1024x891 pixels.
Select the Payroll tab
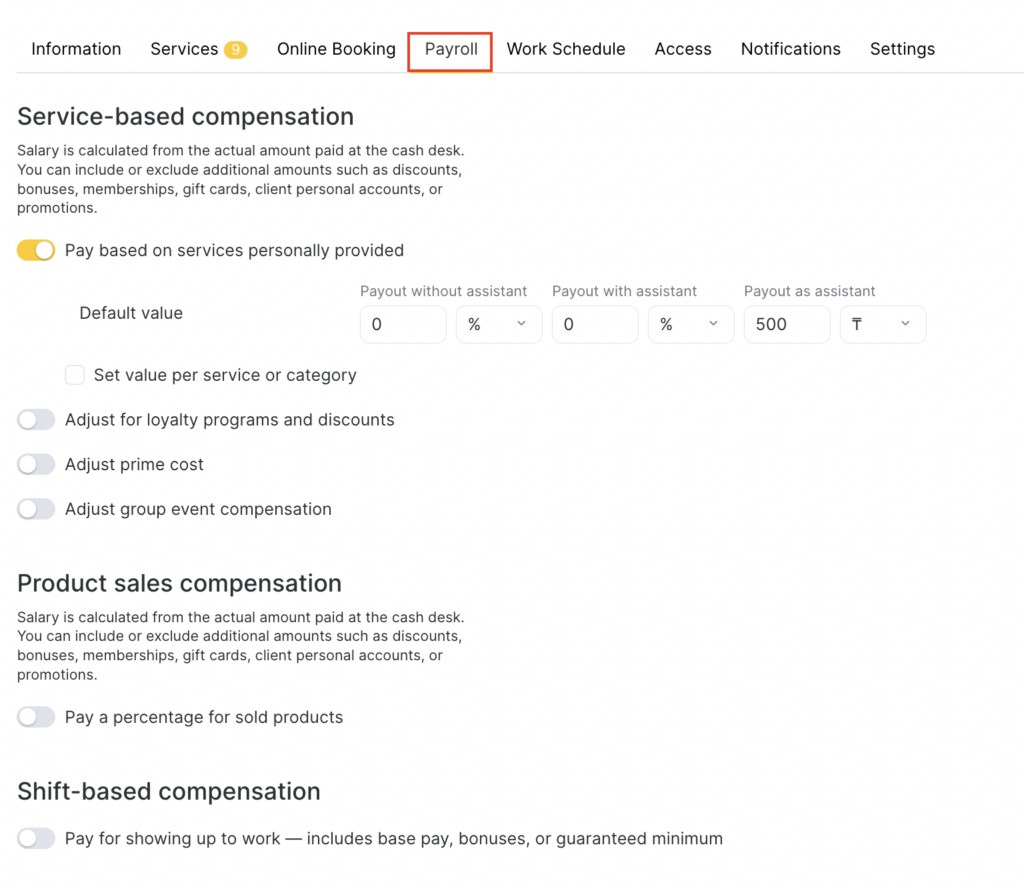point(451,49)
